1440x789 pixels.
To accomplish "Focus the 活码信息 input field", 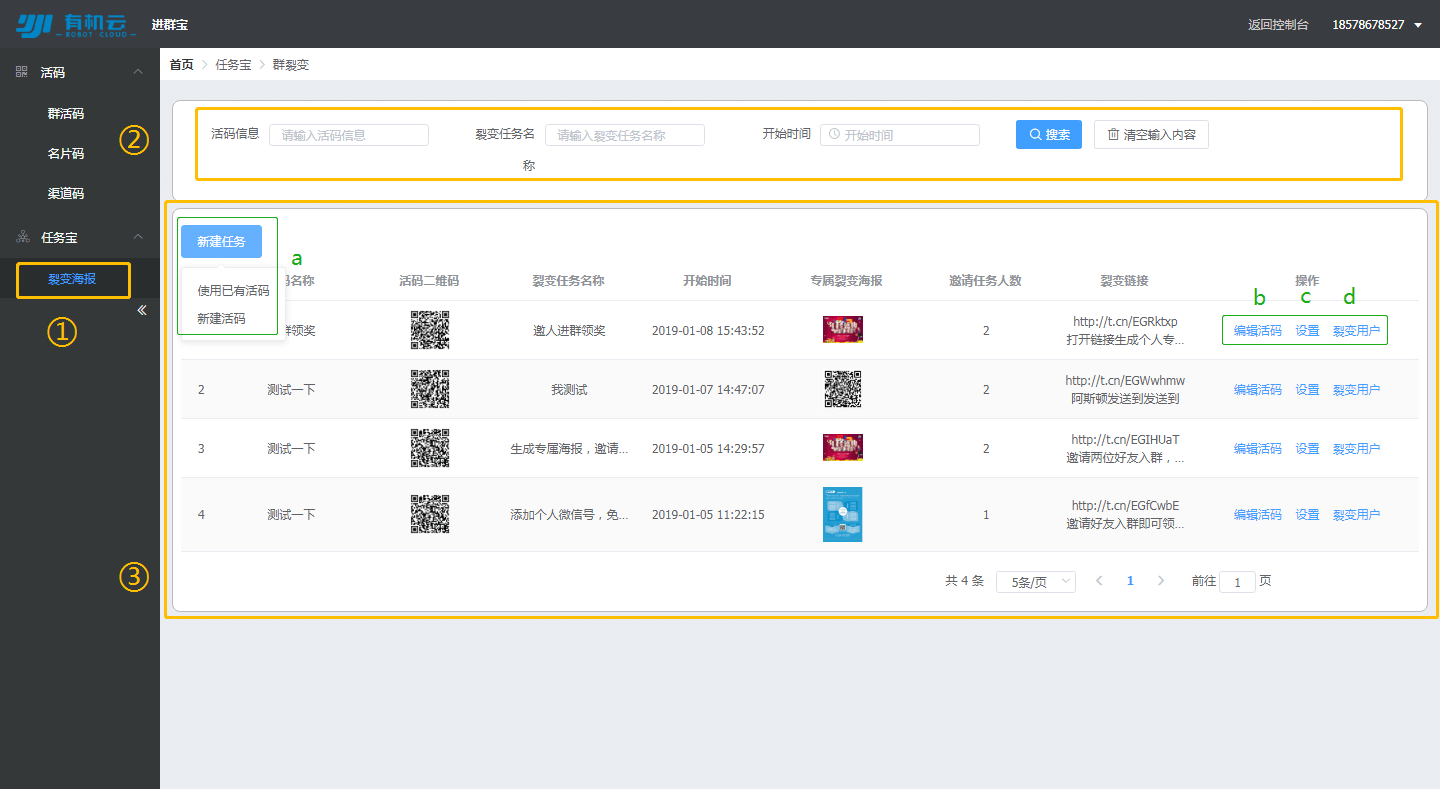I will [x=349, y=135].
